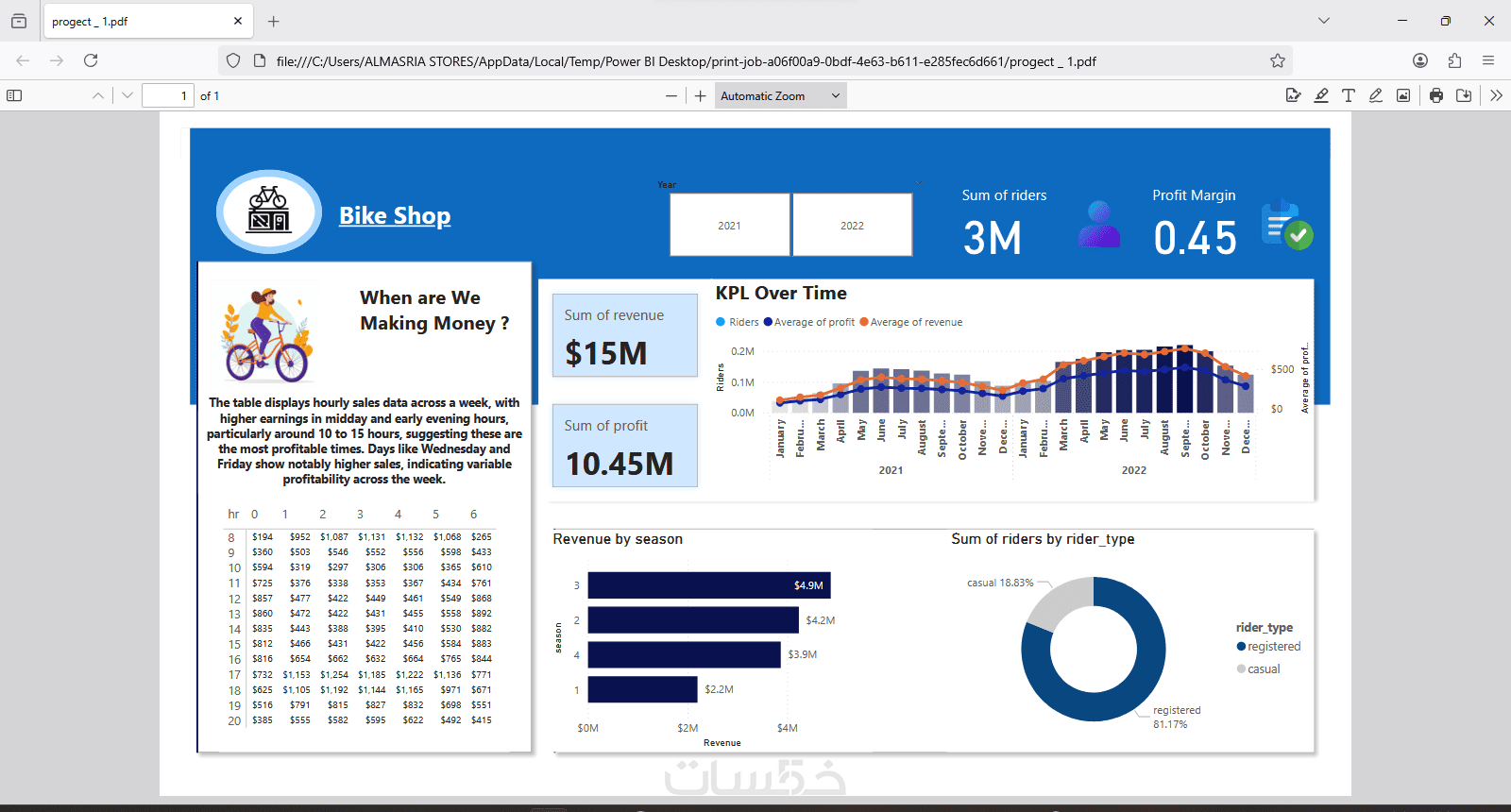Open the Firefox application menu
Viewport: 1511px width, 812px height.
pos(1488,60)
